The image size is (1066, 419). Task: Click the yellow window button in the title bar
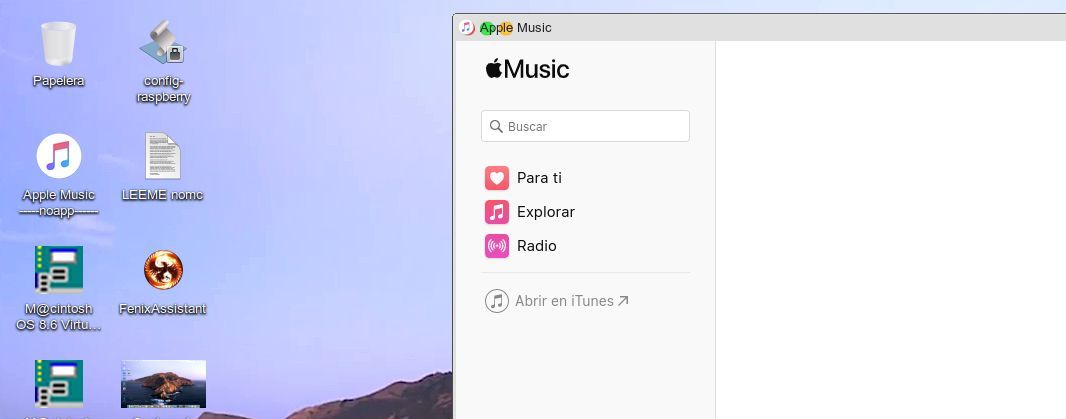point(506,28)
